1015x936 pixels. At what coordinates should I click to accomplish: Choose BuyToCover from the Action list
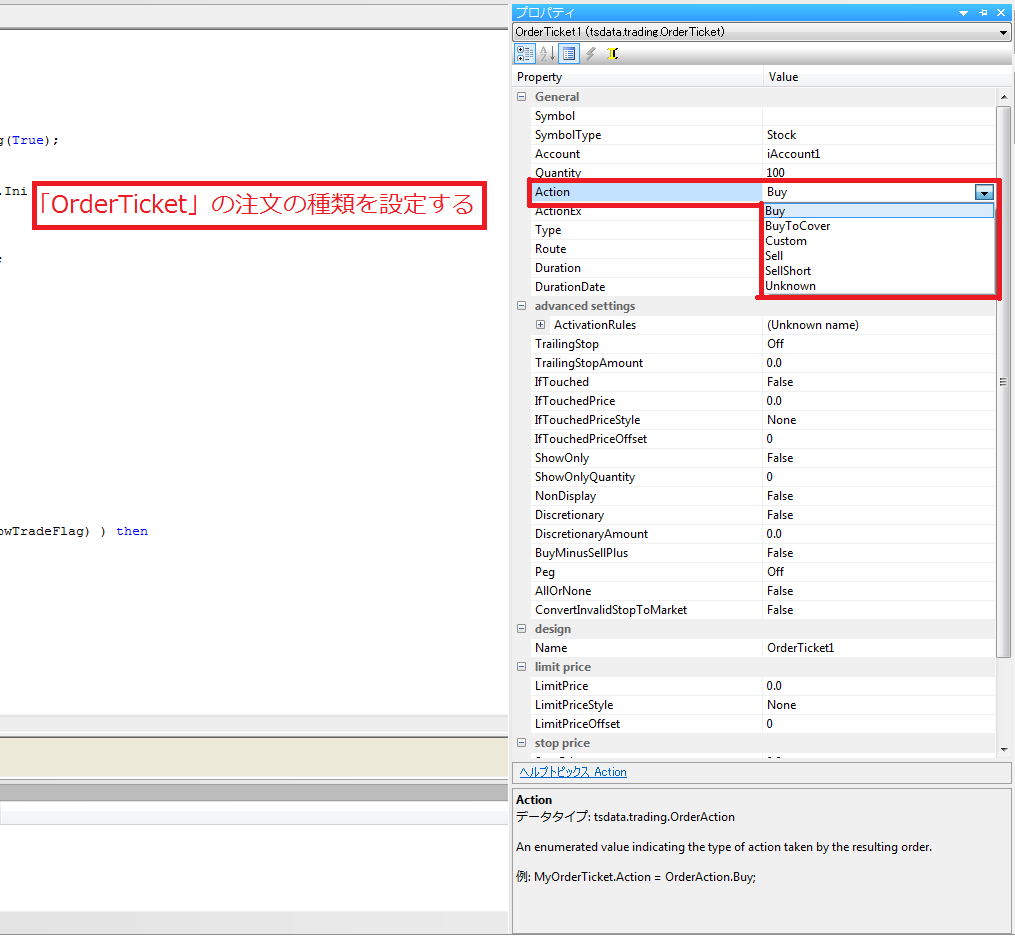click(x=878, y=226)
